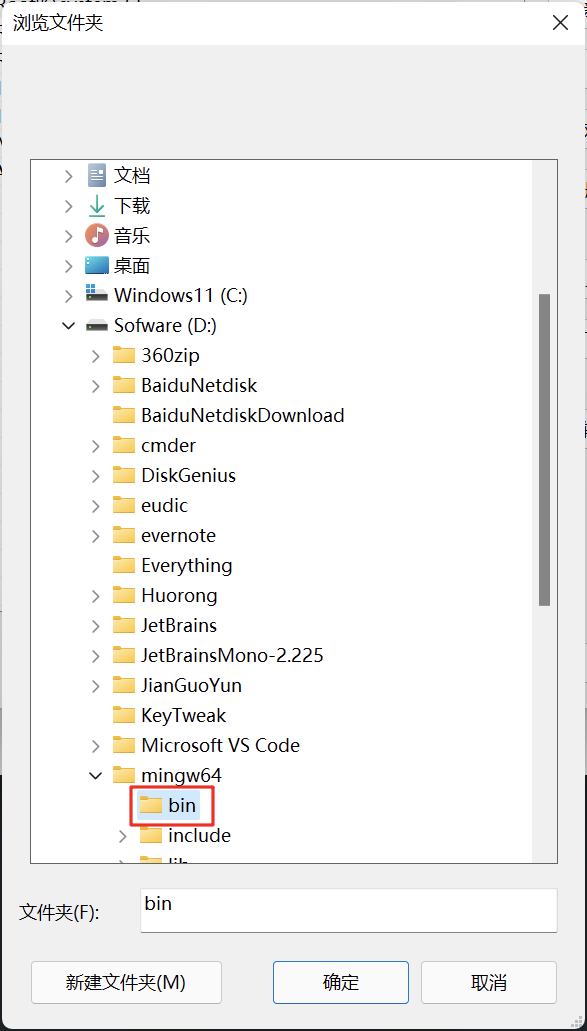Click the JetBrains folder icon
587x1031 pixels.
tap(124, 625)
